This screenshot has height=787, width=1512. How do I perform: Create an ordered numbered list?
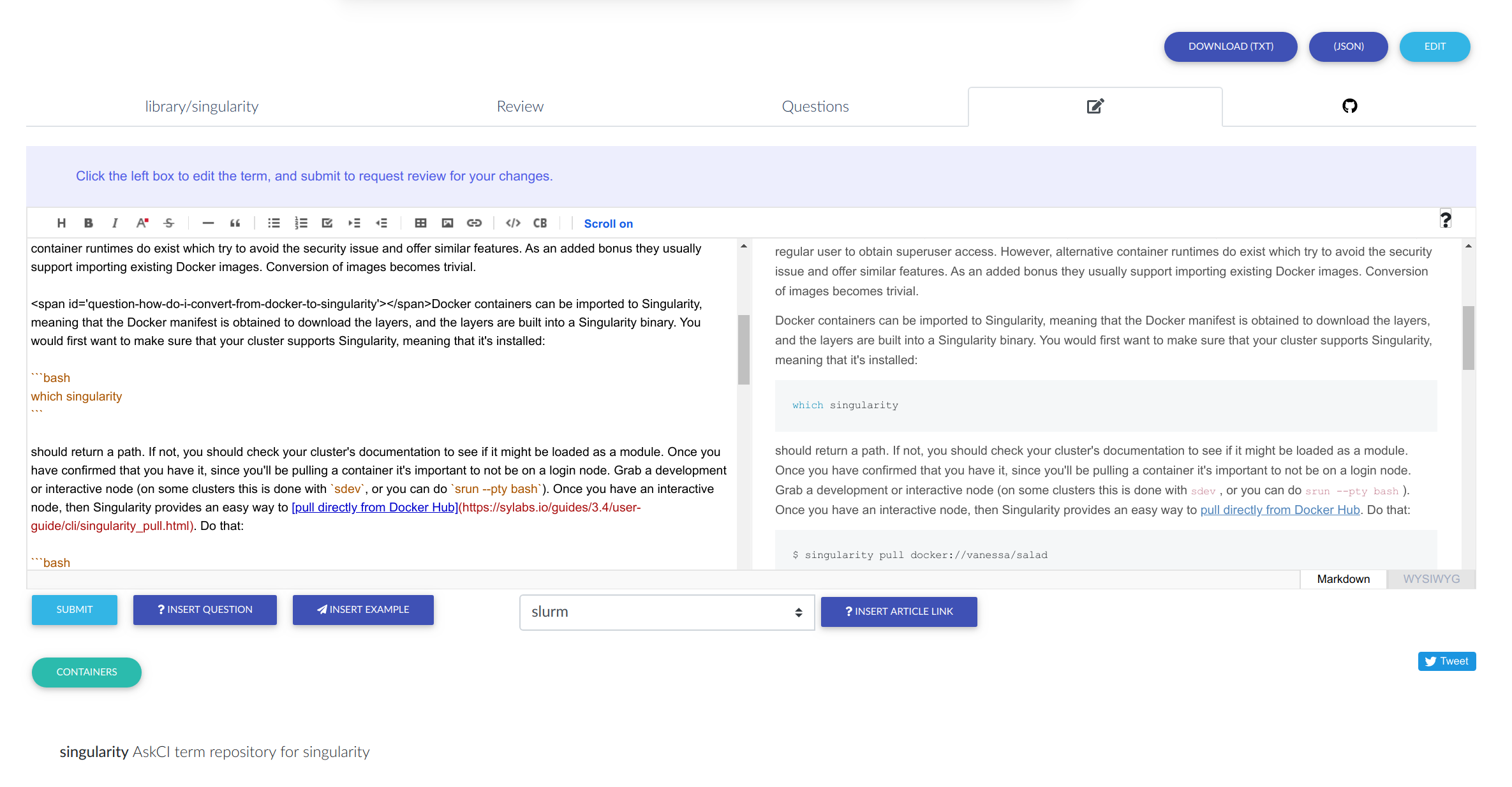tap(300, 223)
